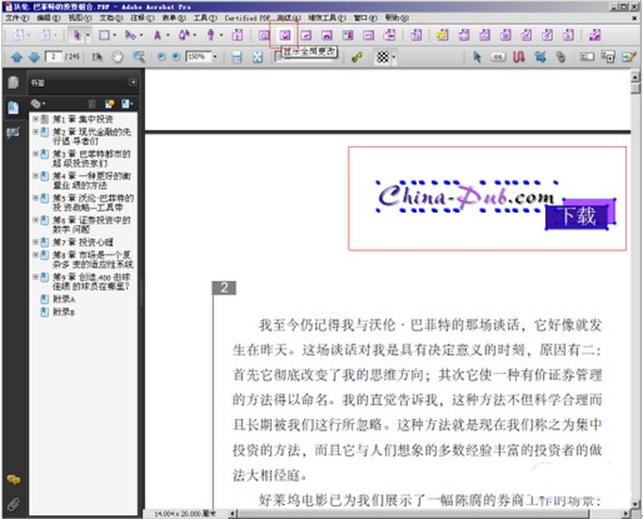This screenshot has height=519, width=643.
Task: Open the 窗口 (Window) menu
Action: [365, 18]
